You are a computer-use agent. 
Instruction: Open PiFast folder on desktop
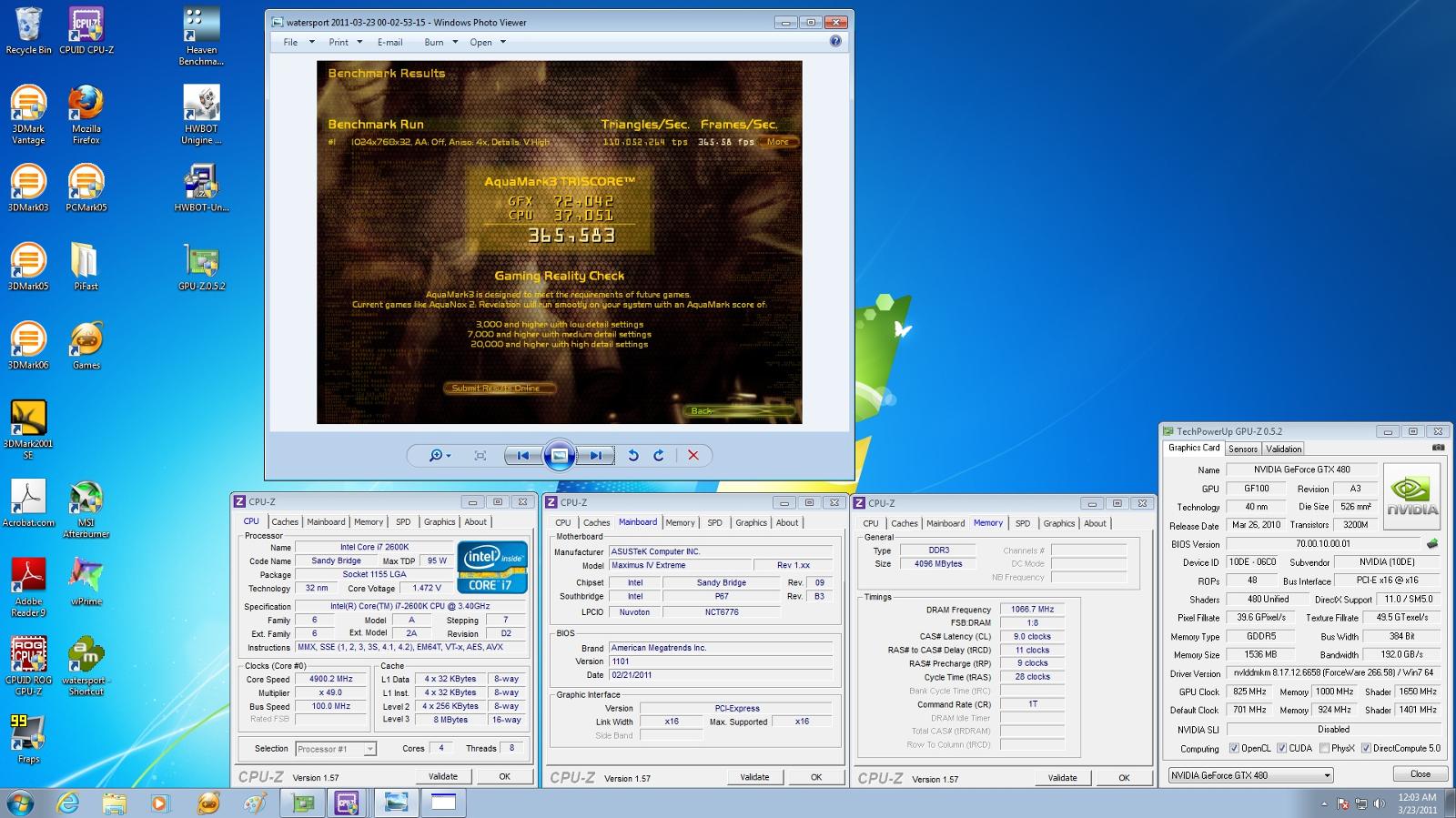86,267
